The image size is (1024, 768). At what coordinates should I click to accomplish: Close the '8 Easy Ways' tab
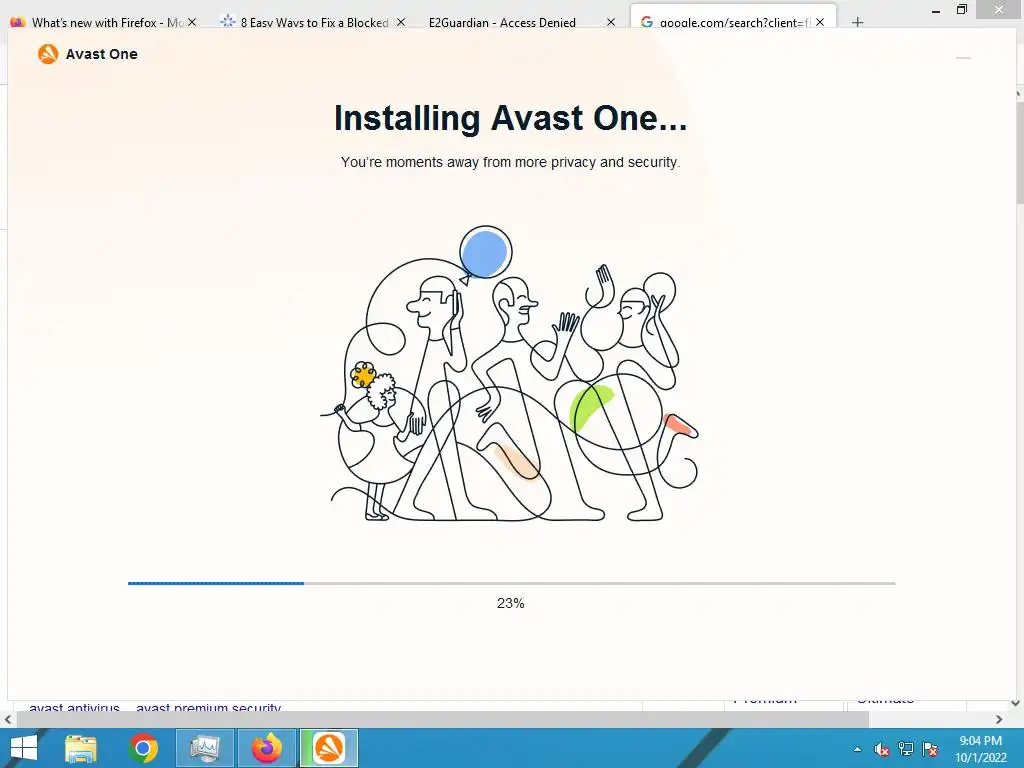coord(401,22)
